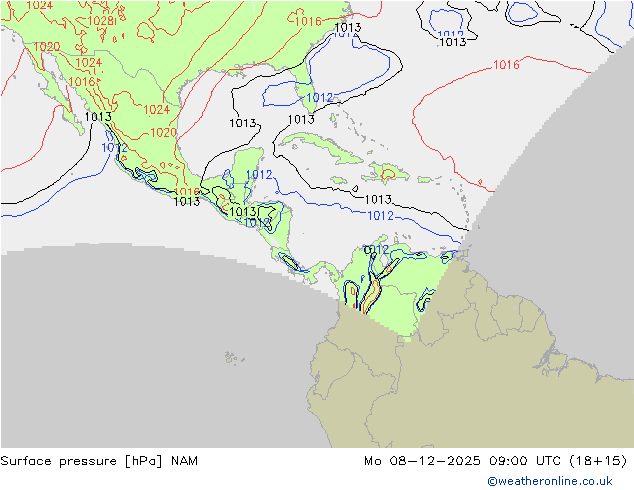This screenshot has width=634, height=490.
Task: Click the blue 1012 label beside Florida
Action: tap(320, 97)
